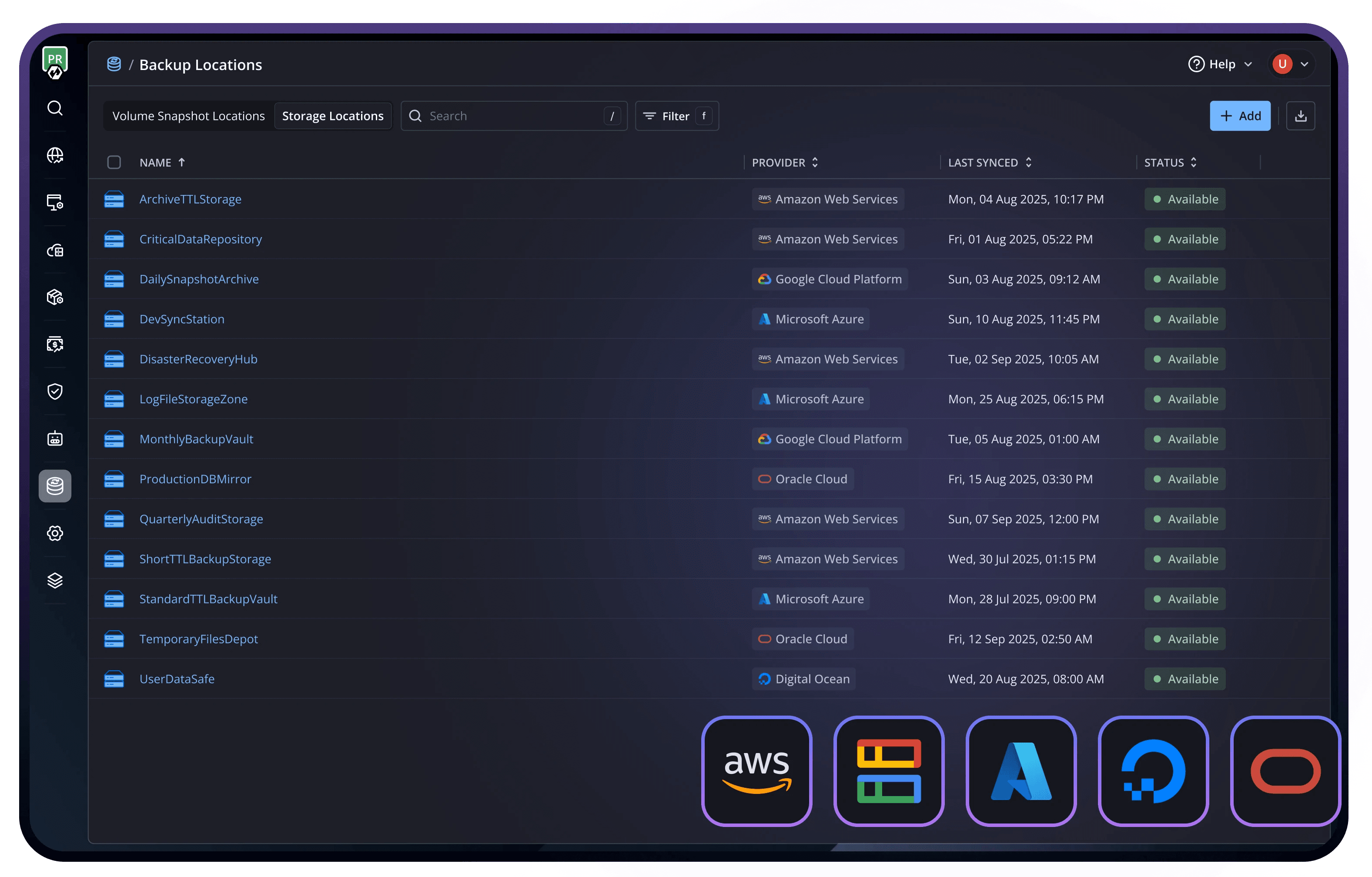Open the gear settings icon in sidebar
The height and width of the screenshot is (877, 1372).
point(55,533)
